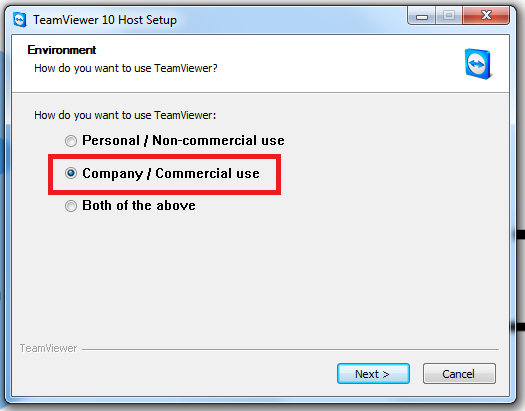This screenshot has width=525, height=411.
Task: Click the greyed-out maximize button
Action: (x=449, y=16)
